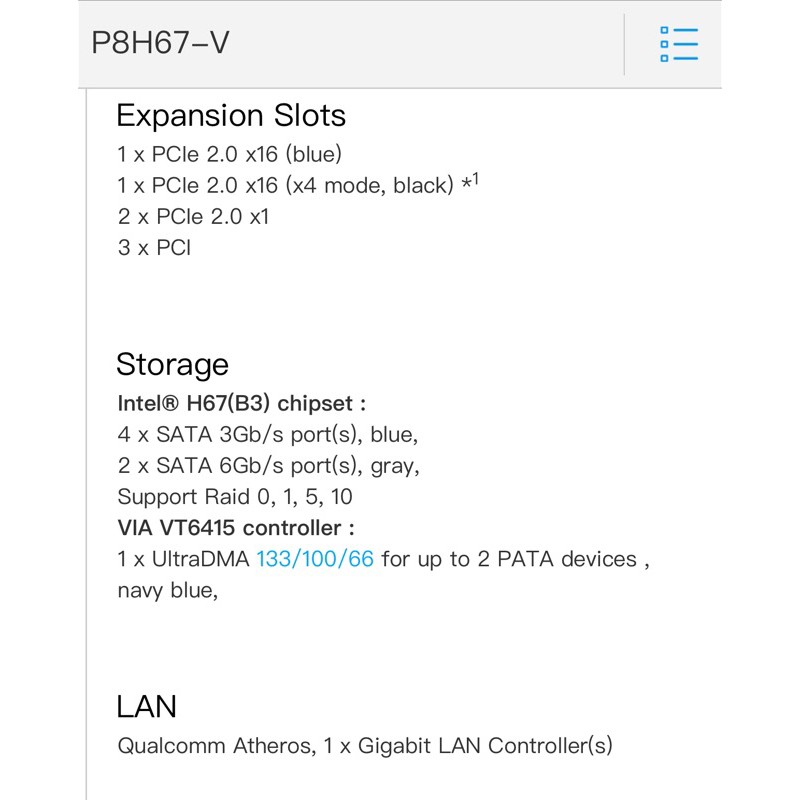Screen dimensions: 800x800
Task: Click the Intel H67(B3) chipset label
Action: pyautogui.click(x=241, y=404)
